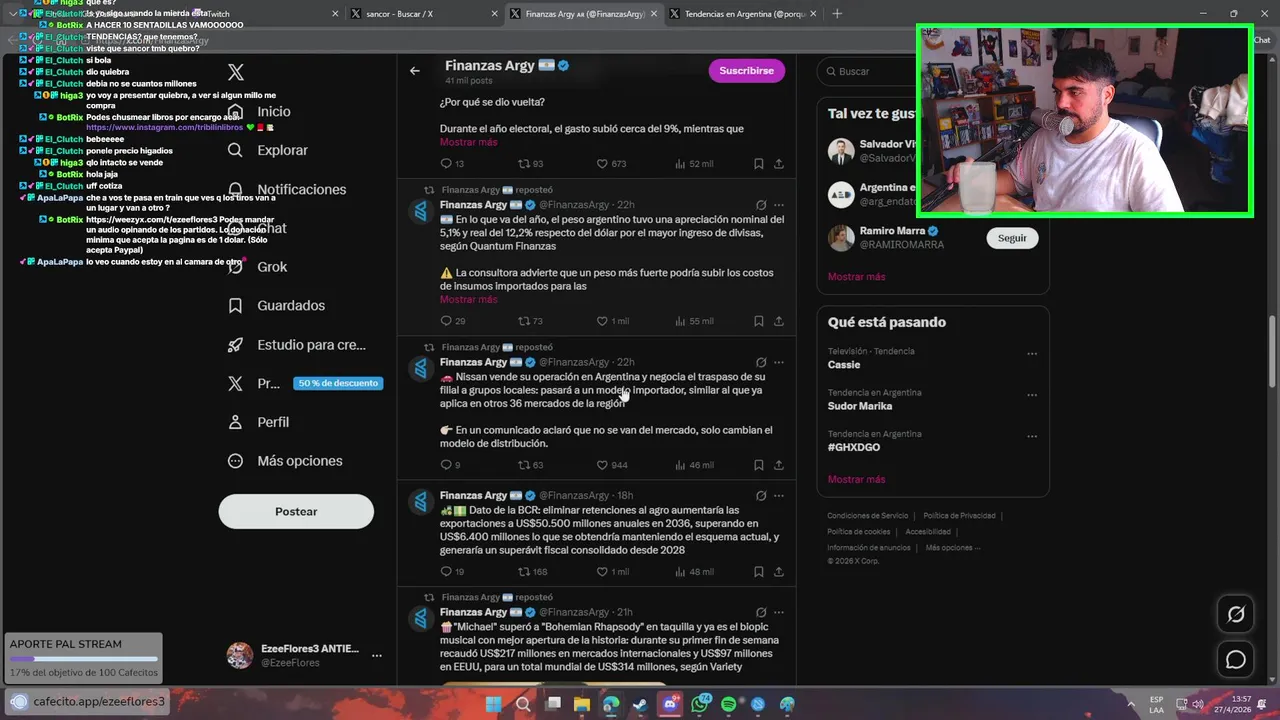
Task: Click the Postear button
Action: (296, 511)
